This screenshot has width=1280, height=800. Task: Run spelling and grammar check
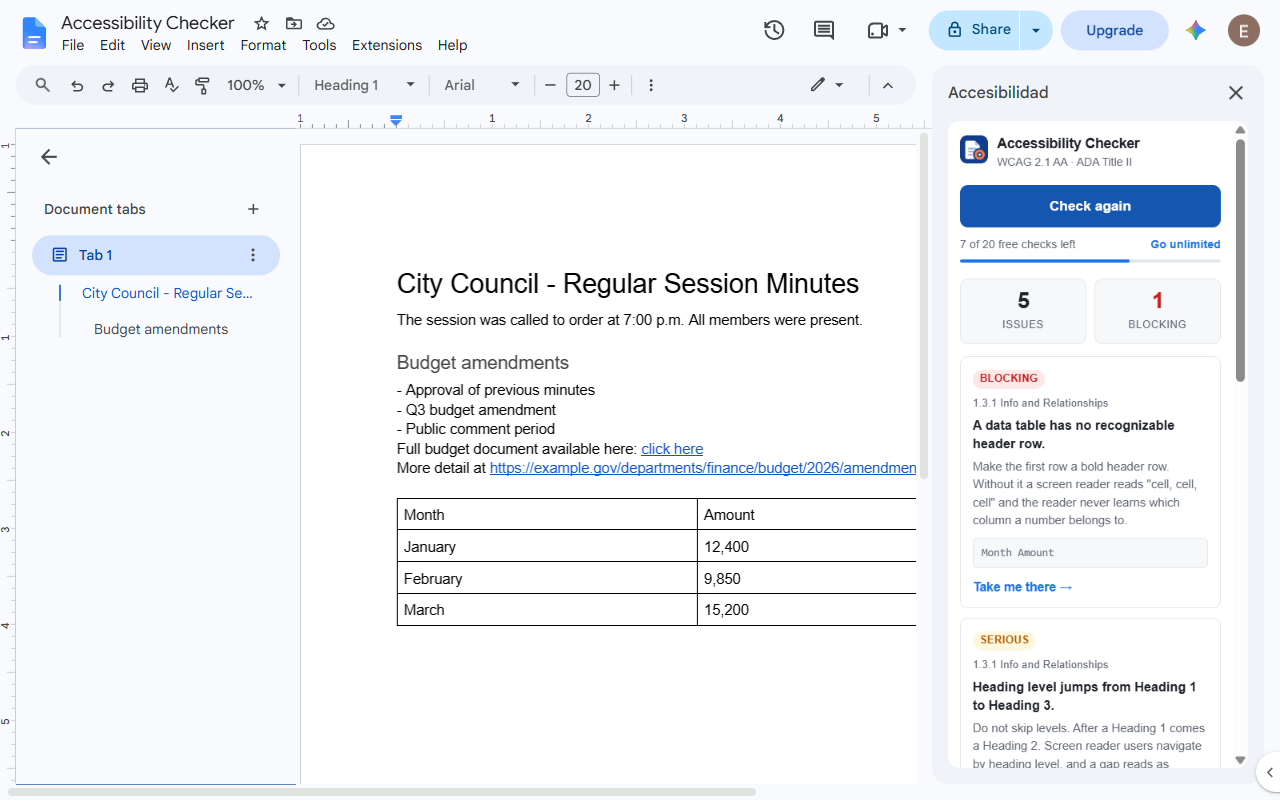tap(171, 85)
